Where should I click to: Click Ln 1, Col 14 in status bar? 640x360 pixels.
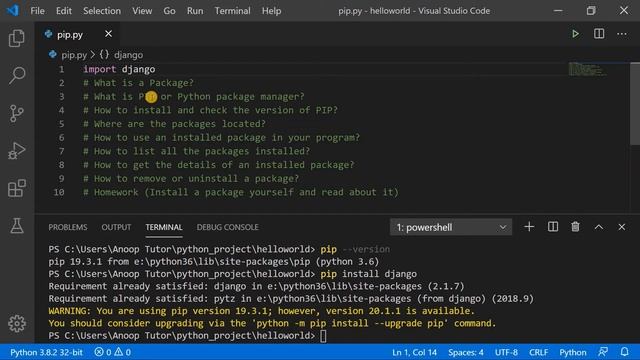point(414,352)
